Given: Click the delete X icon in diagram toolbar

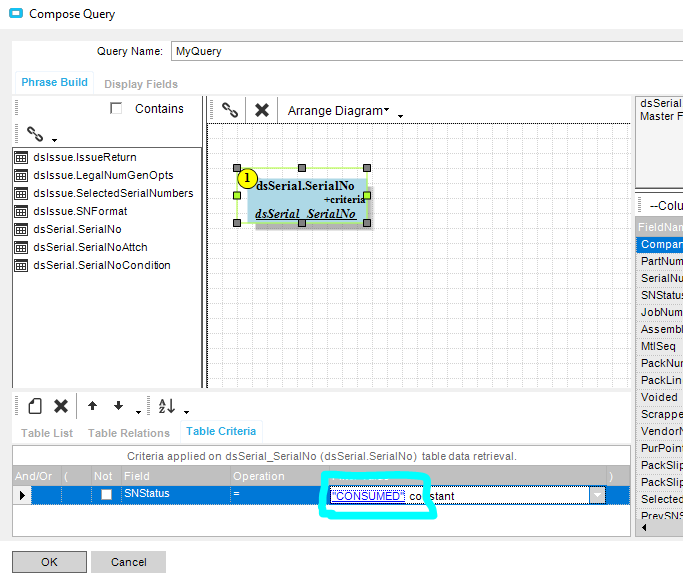Looking at the screenshot, I should (262, 110).
